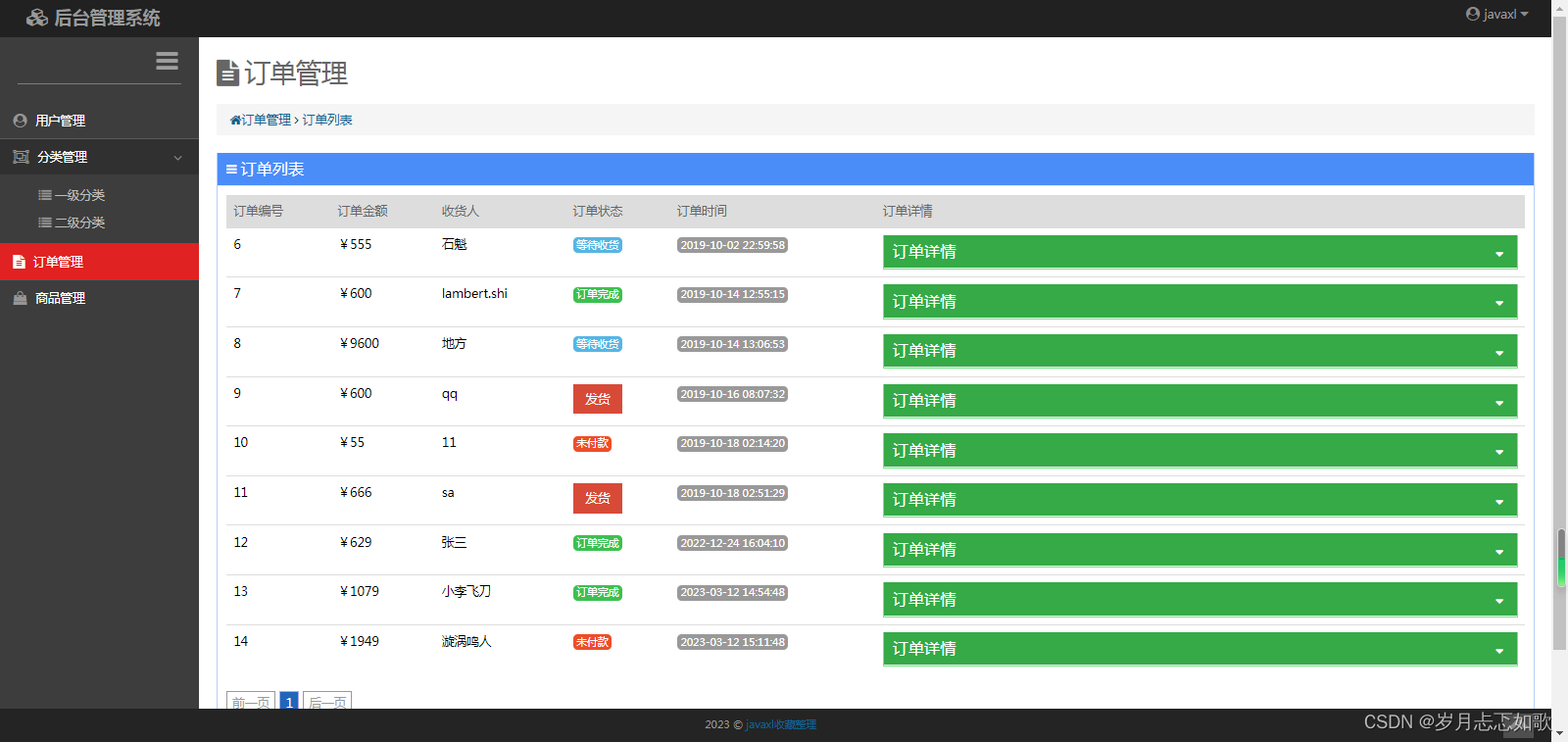
Task: Open 一级分类 submenu item
Action: [79, 195]
